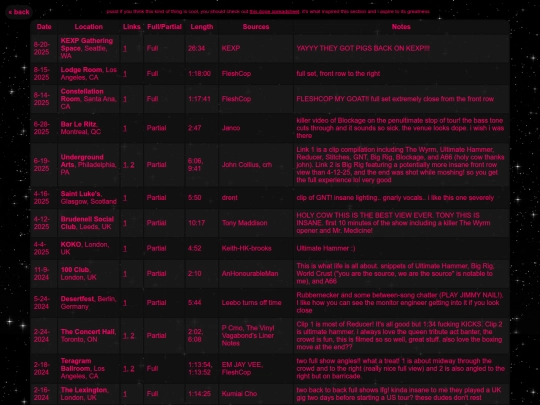Click the Date column header
The width and height of the screenshot is (540, 405).
point(44,27)
